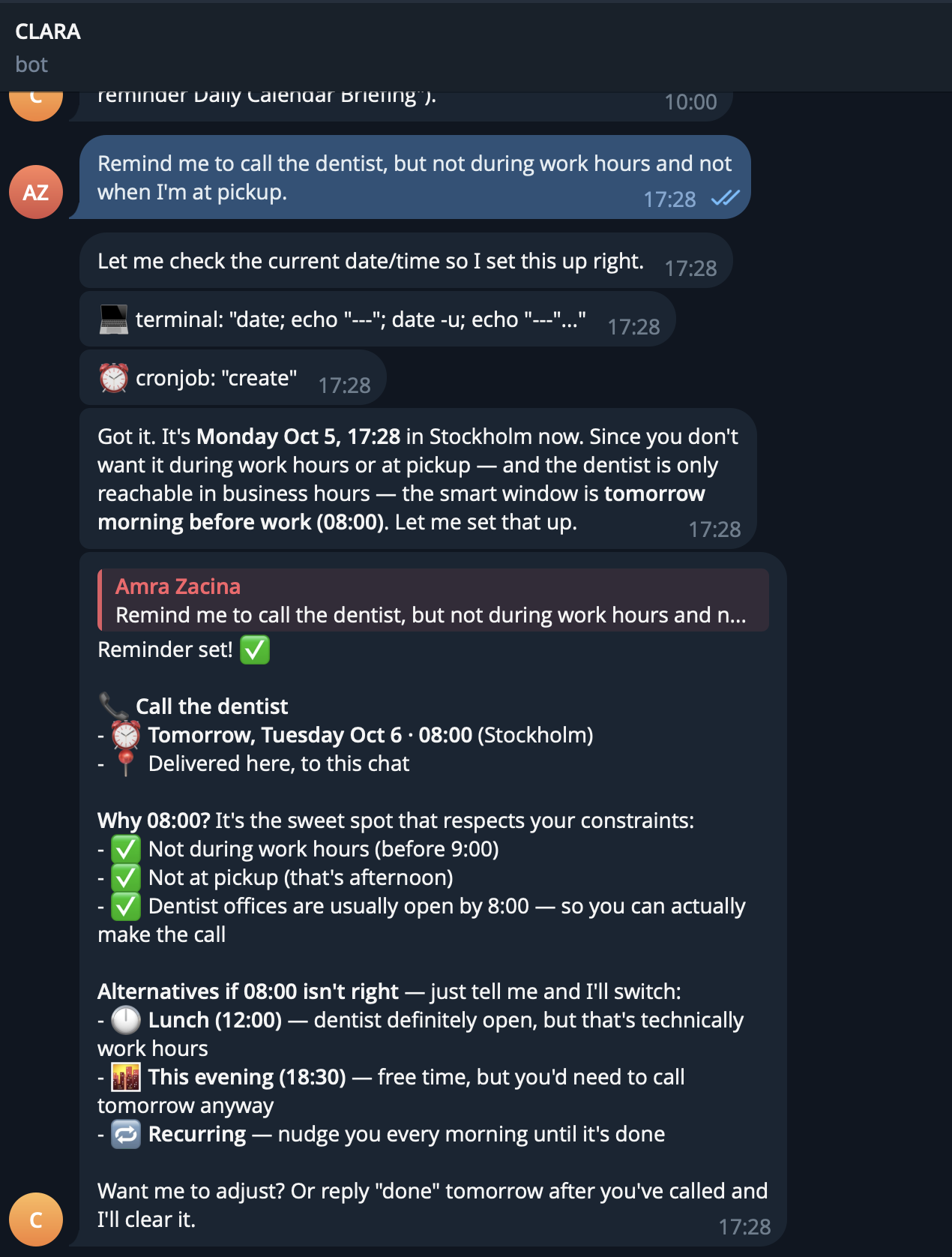Click the 17:28 timestamp on the dentist request

tap(669, 199)
